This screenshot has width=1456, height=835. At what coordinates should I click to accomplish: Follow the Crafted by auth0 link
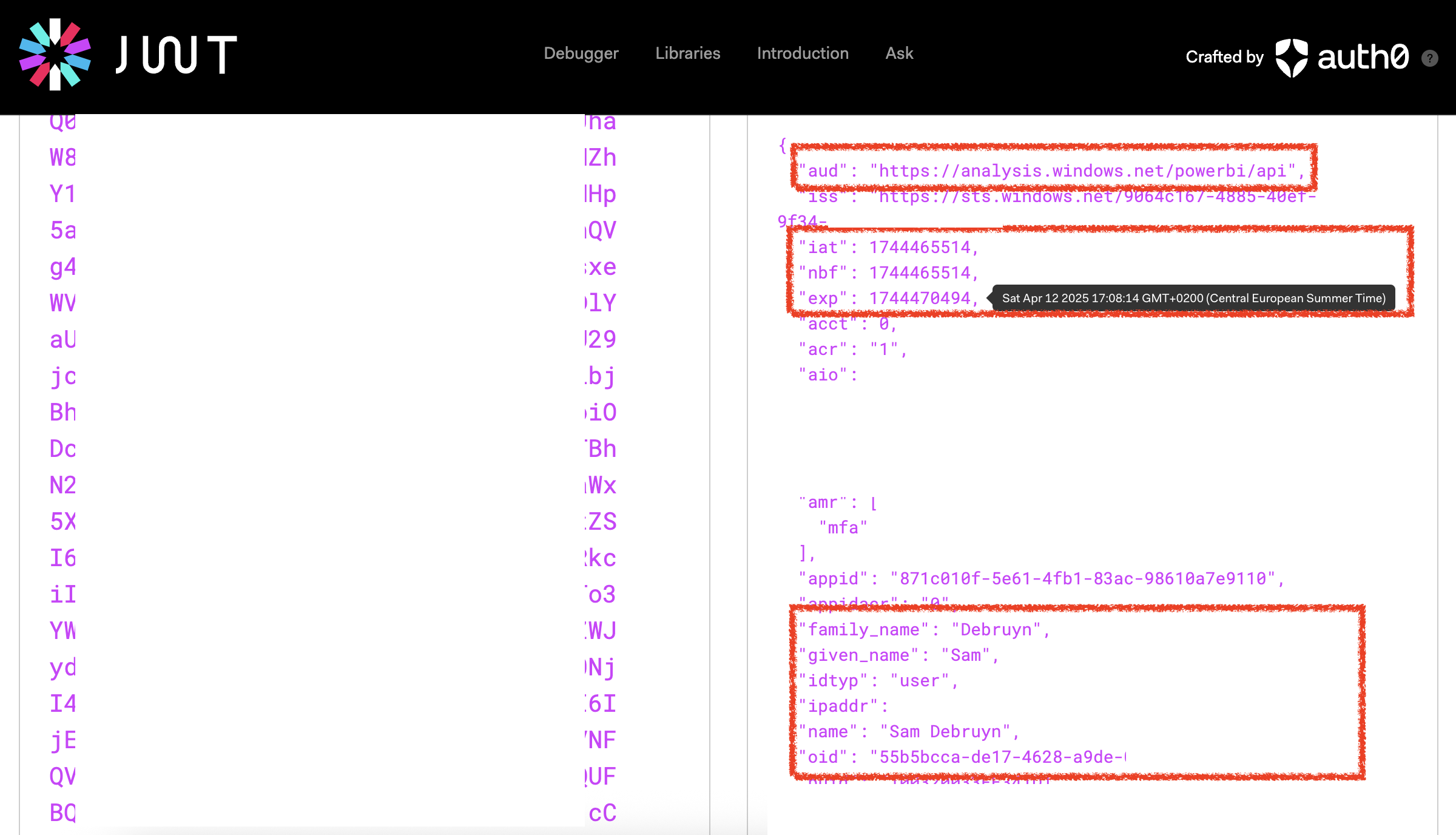1225,56
